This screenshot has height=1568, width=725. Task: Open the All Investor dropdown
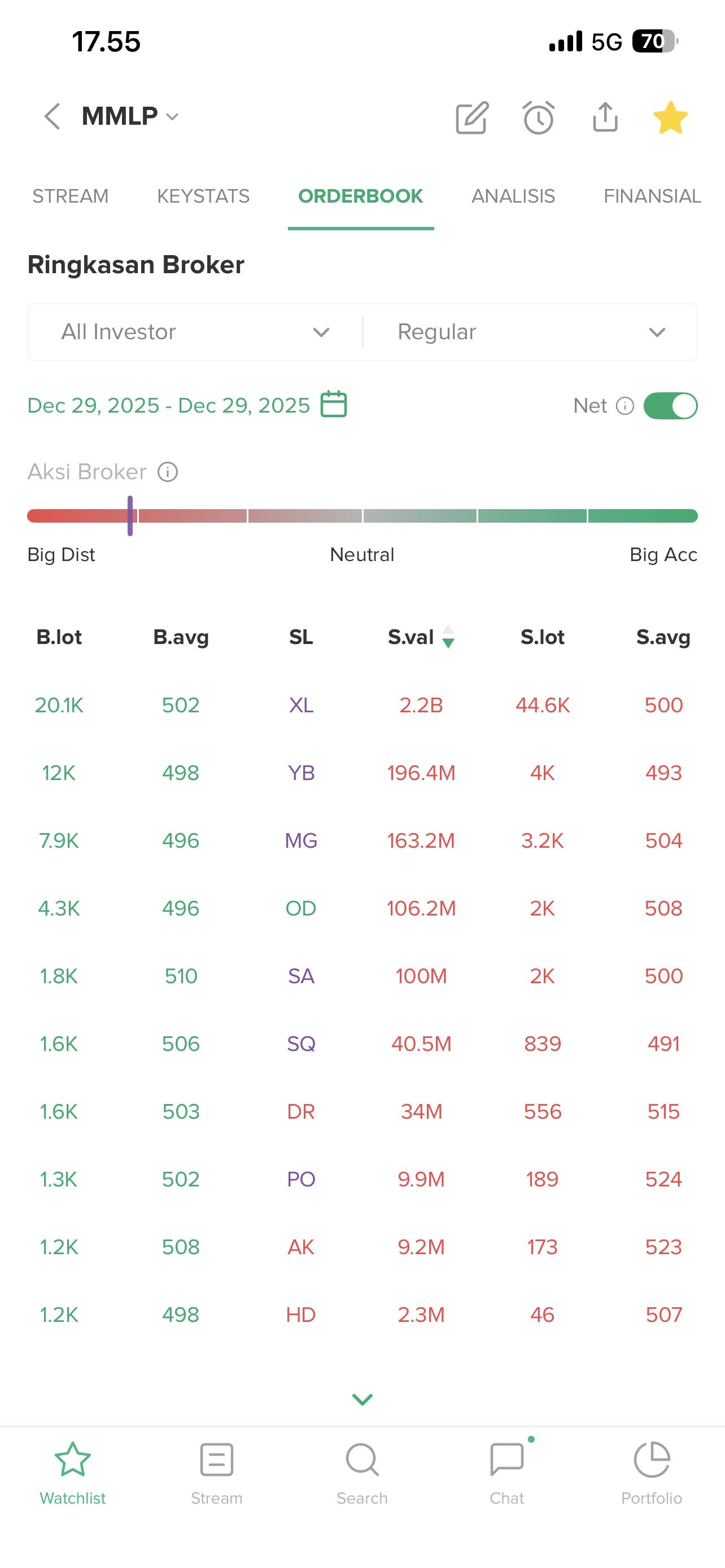[x=195, y=332]
